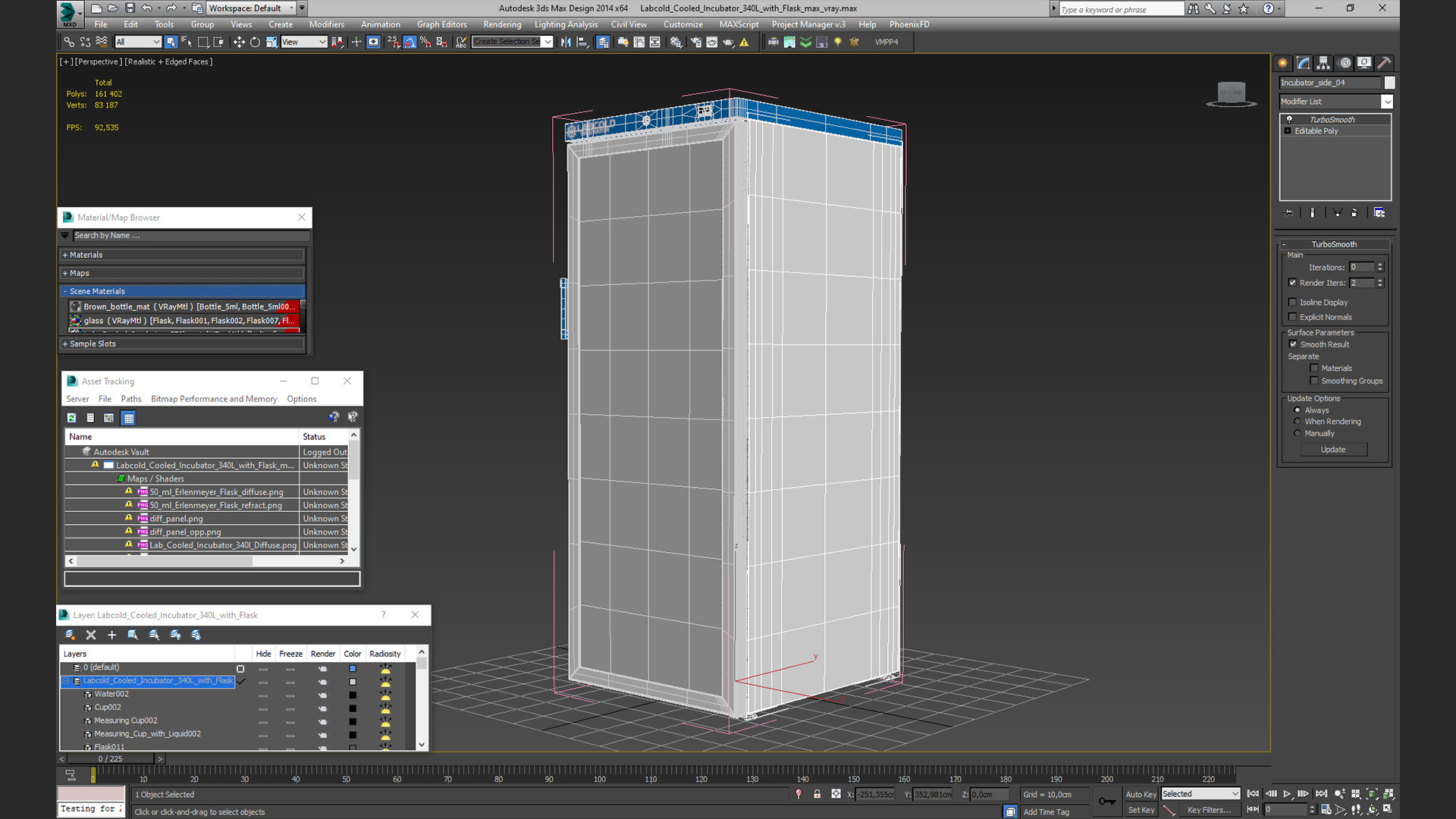Enable the Explicit Normals checkbox
The image size is (1456, 819).
[x=1293, y=317]
